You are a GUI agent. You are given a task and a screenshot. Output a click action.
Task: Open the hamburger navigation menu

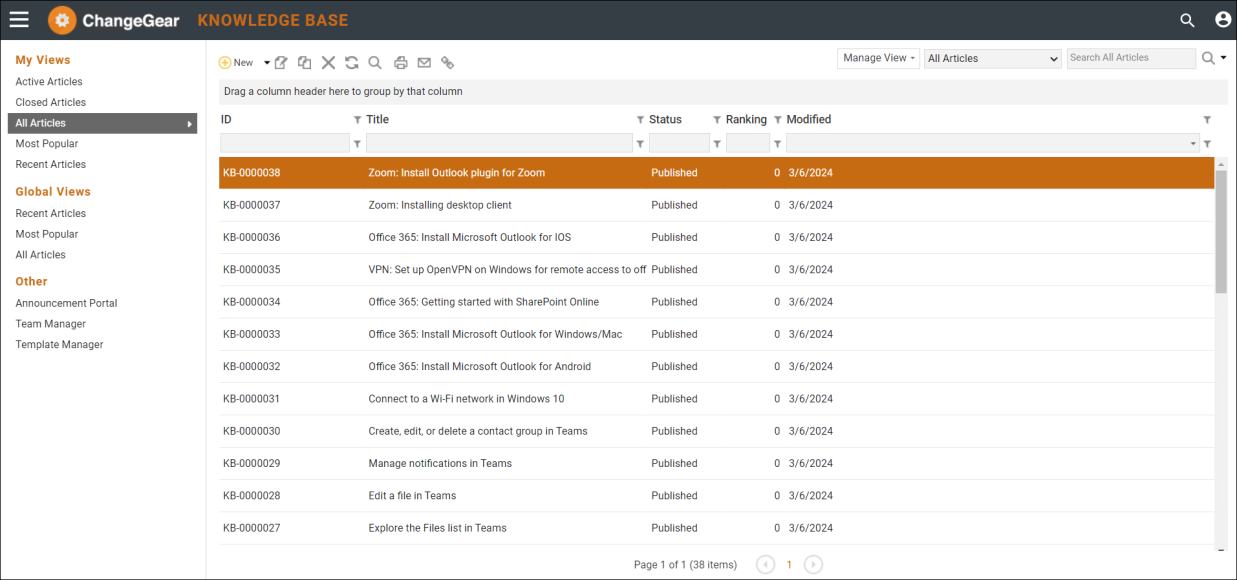(x=19, y=19)
